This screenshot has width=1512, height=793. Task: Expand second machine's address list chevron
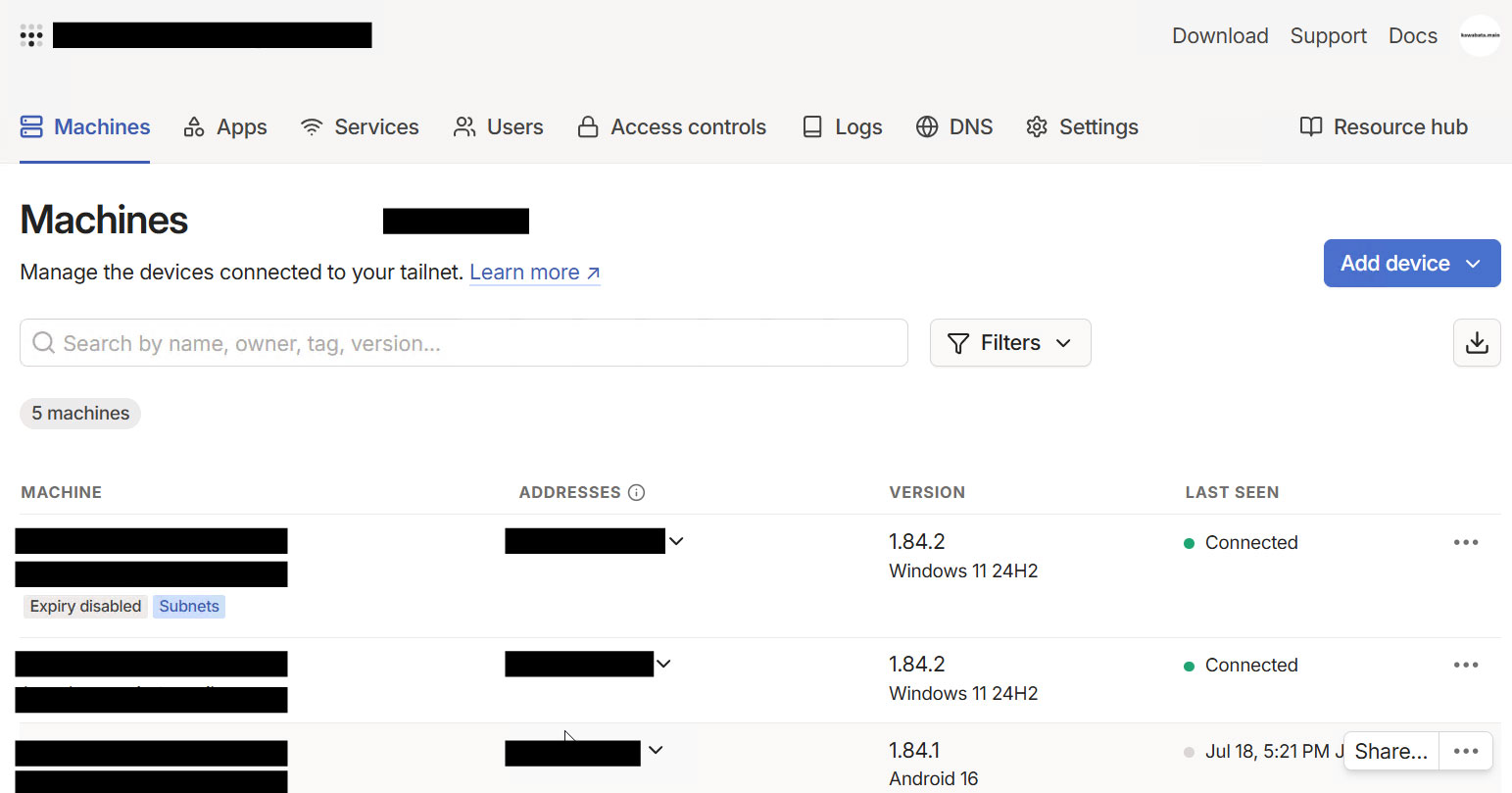663,664
